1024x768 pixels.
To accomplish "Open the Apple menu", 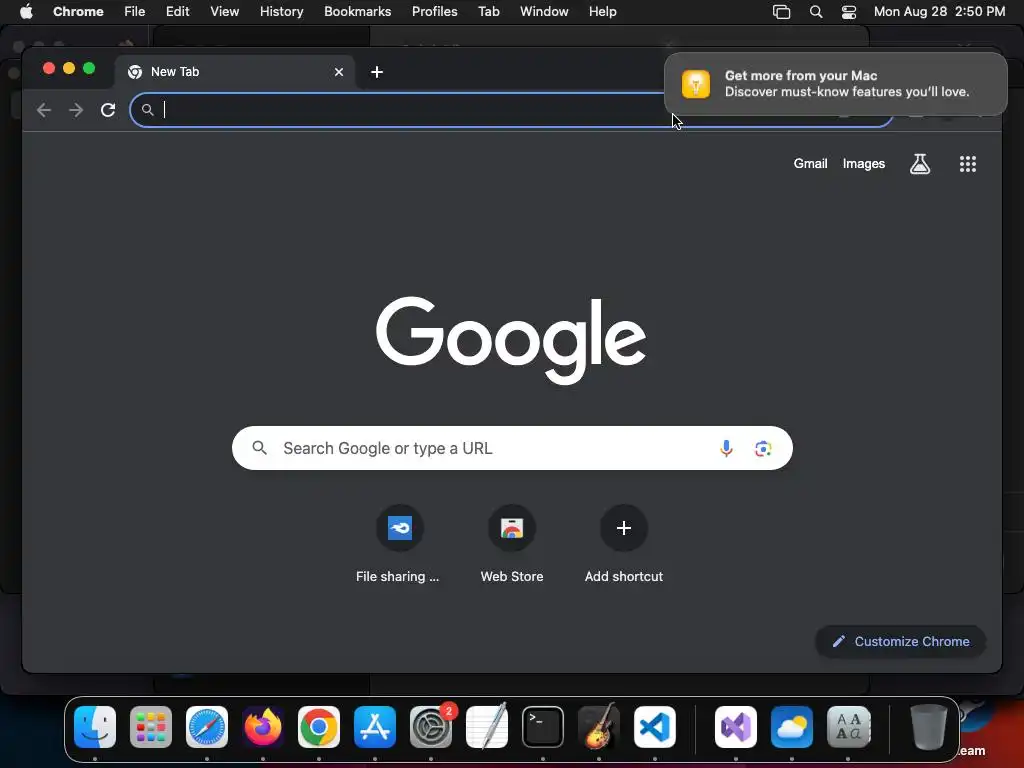I will pyautogui.click(x=26, y=11).
